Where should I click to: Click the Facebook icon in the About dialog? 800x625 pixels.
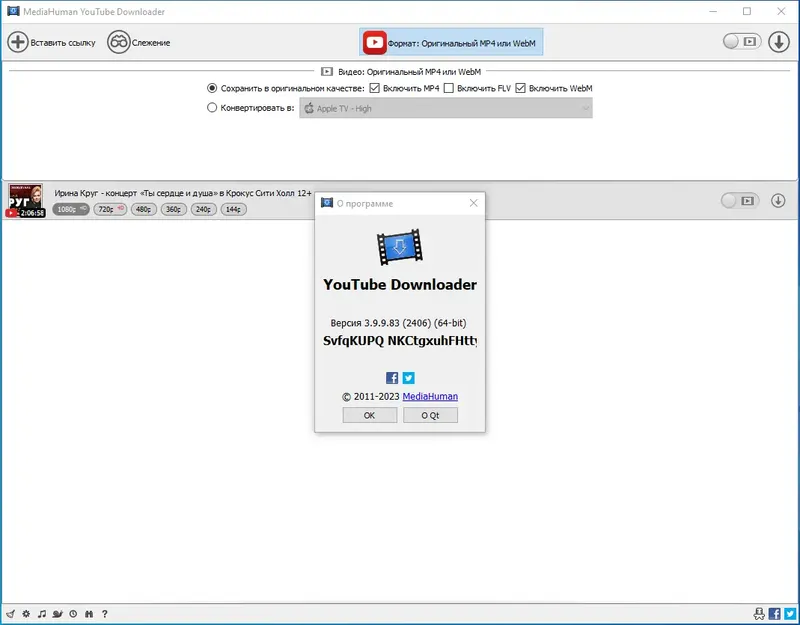(392, 378)
